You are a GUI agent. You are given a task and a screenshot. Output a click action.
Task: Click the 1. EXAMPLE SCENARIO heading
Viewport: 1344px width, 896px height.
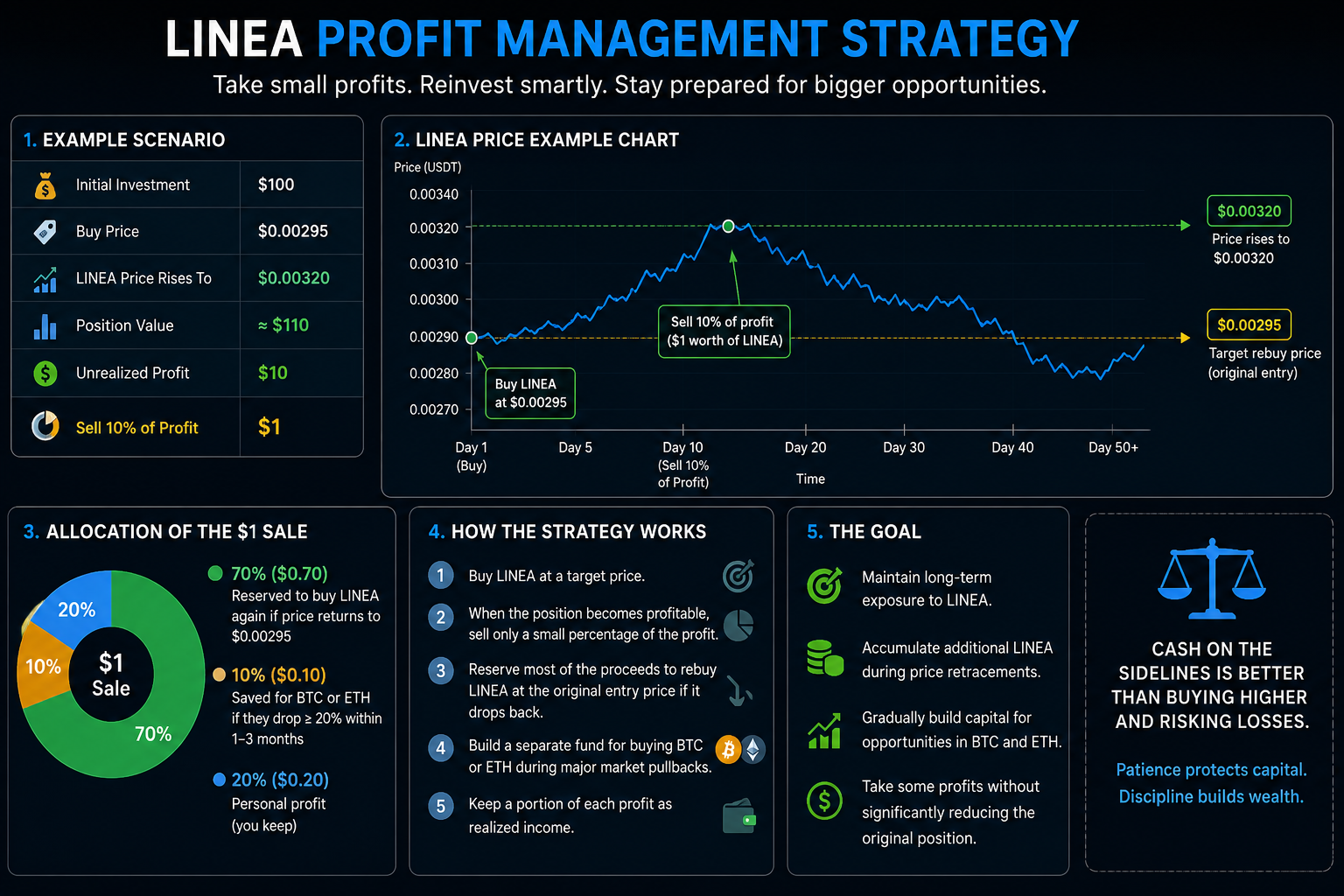click(x=123, y=140)
